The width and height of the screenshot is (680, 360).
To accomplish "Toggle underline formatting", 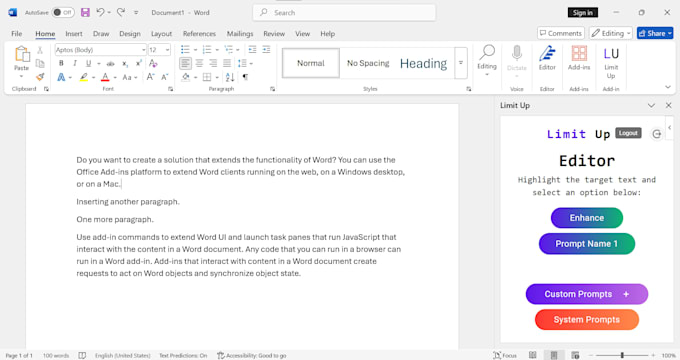I will [88, 63].
